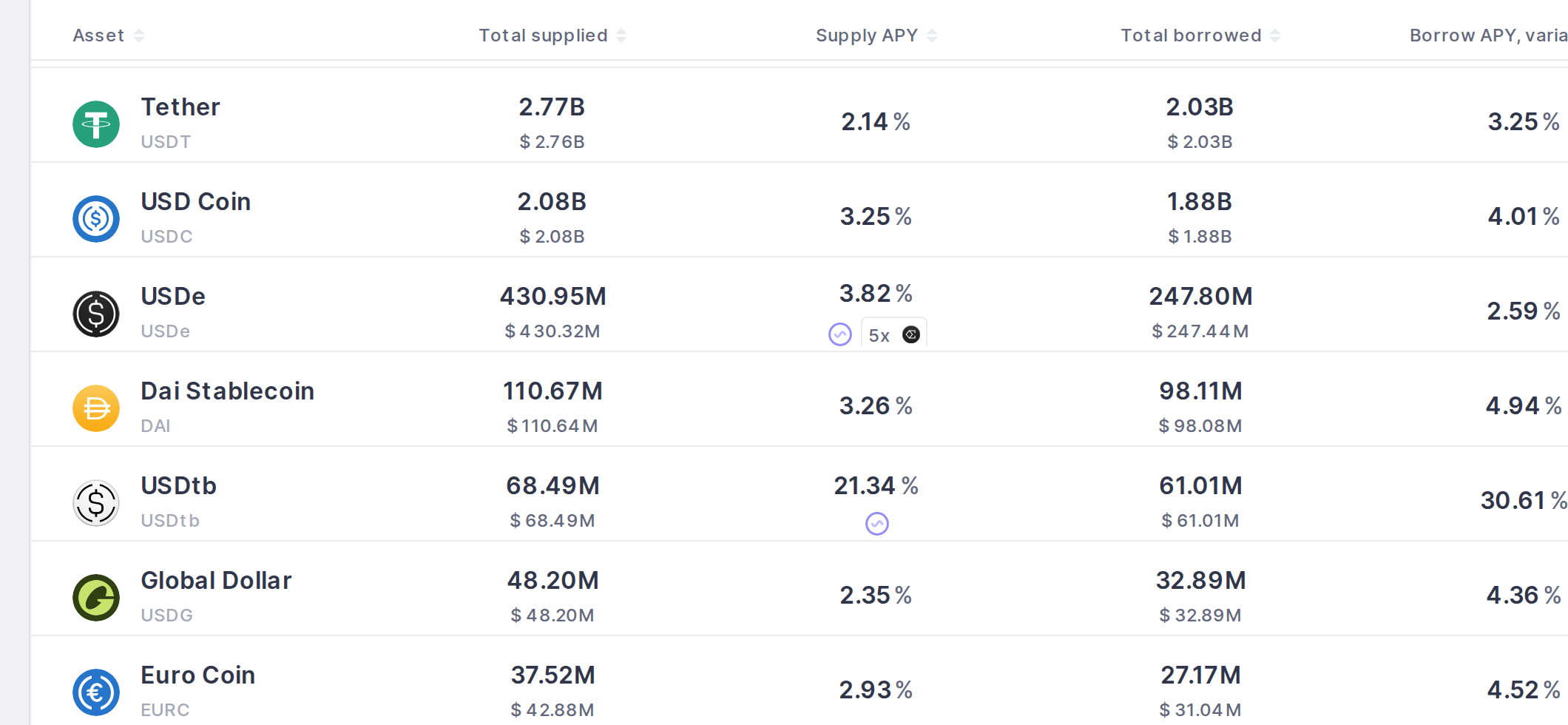The height and width of the screenshot is (725, 1568).
Task: Click USD Coin total borrowed 1.88B
Action: 1200,202
